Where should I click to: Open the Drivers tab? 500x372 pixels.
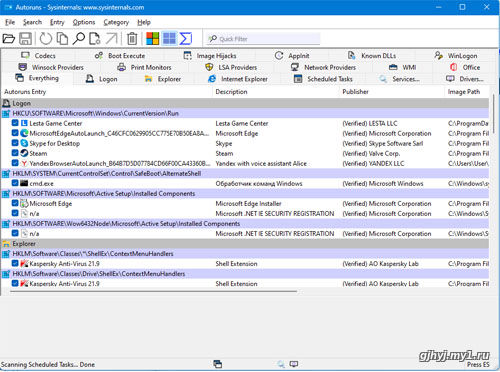click(465, 79)
